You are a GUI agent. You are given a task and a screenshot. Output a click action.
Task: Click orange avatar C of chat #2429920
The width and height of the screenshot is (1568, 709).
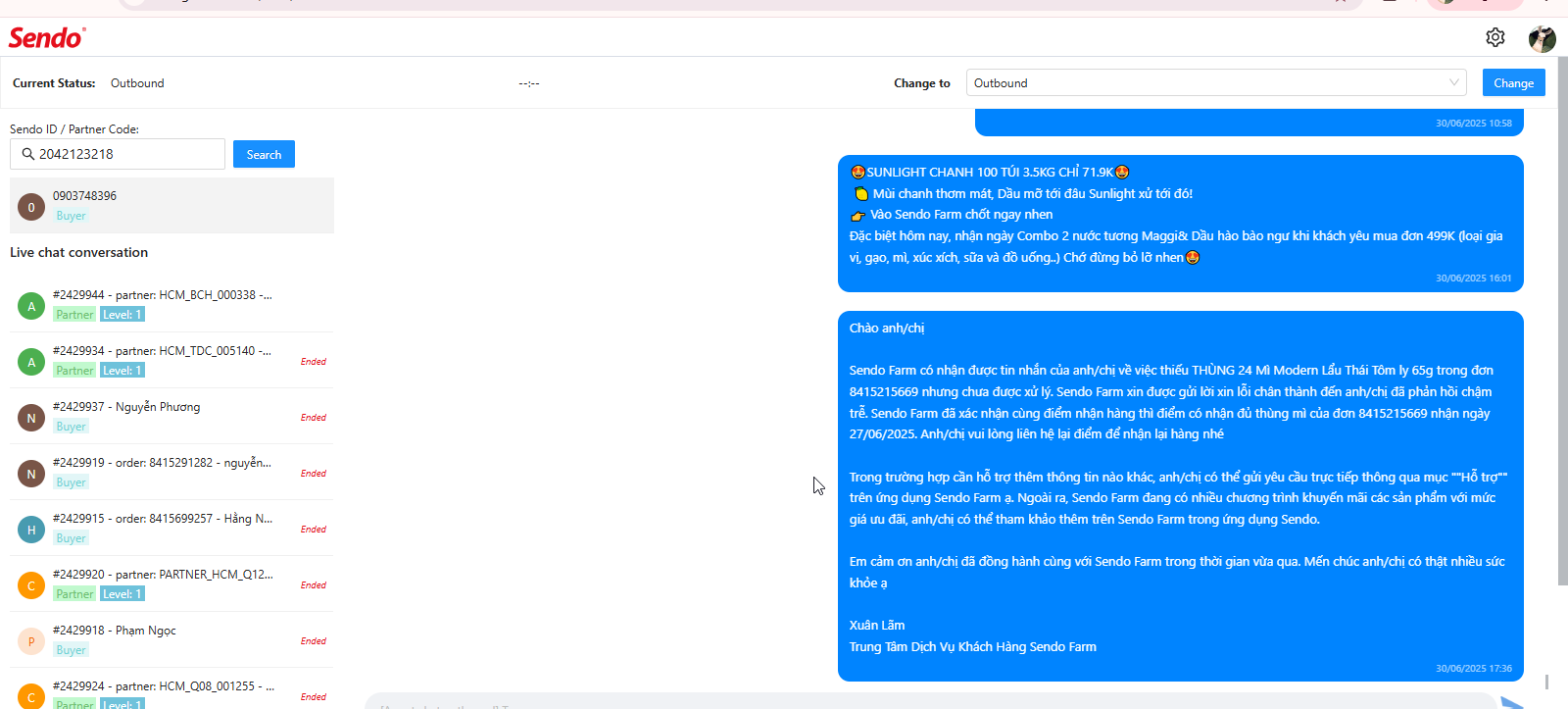pos(31,585)
